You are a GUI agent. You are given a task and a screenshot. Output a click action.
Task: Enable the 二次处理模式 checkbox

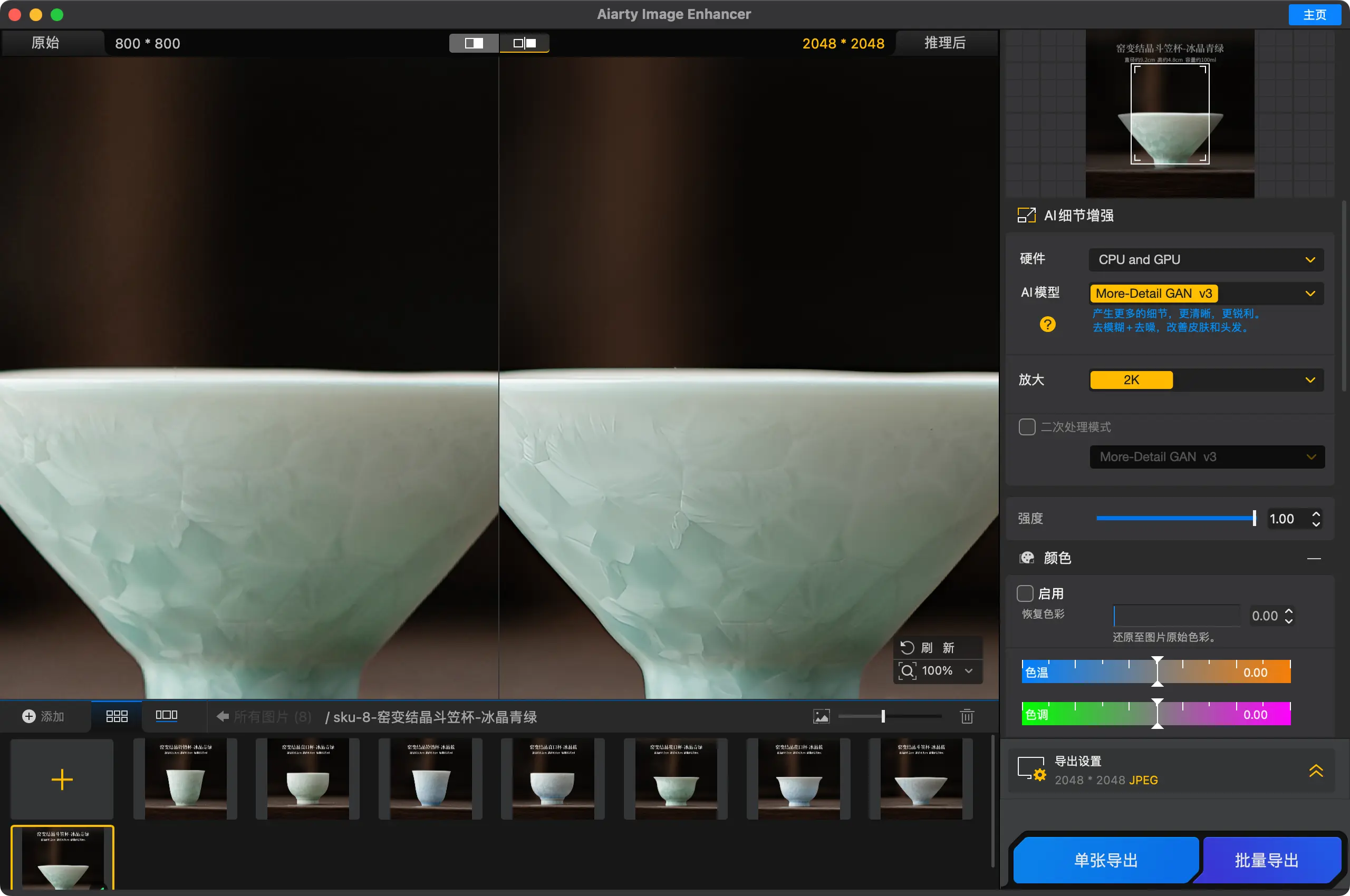pos(1026,427)
